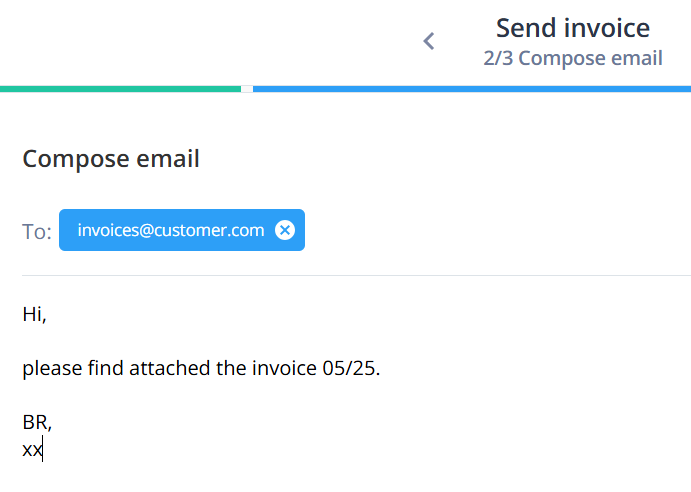
Task: Click the "xx" signature text
Action: pyautogui.click(x=32, y=450)
